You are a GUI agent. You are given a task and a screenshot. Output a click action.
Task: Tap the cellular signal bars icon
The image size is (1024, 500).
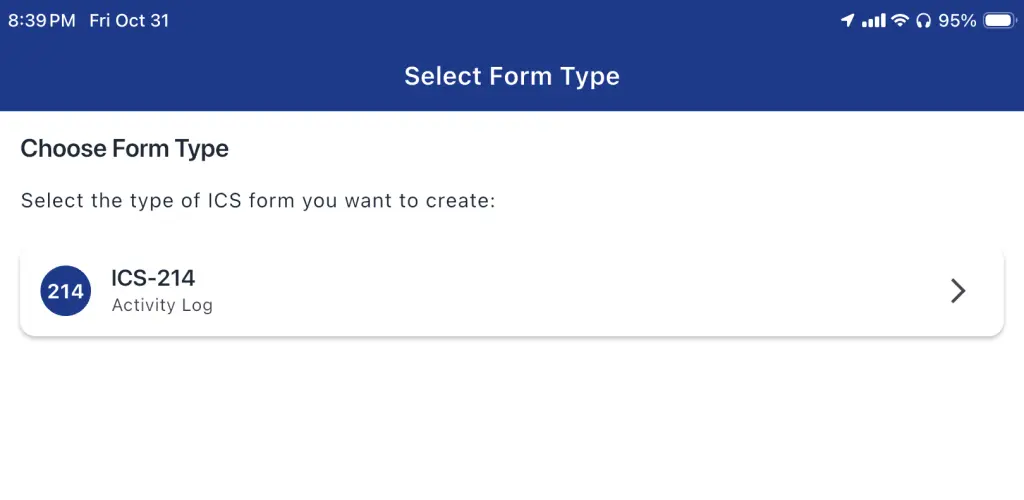(x=874, y=21)
